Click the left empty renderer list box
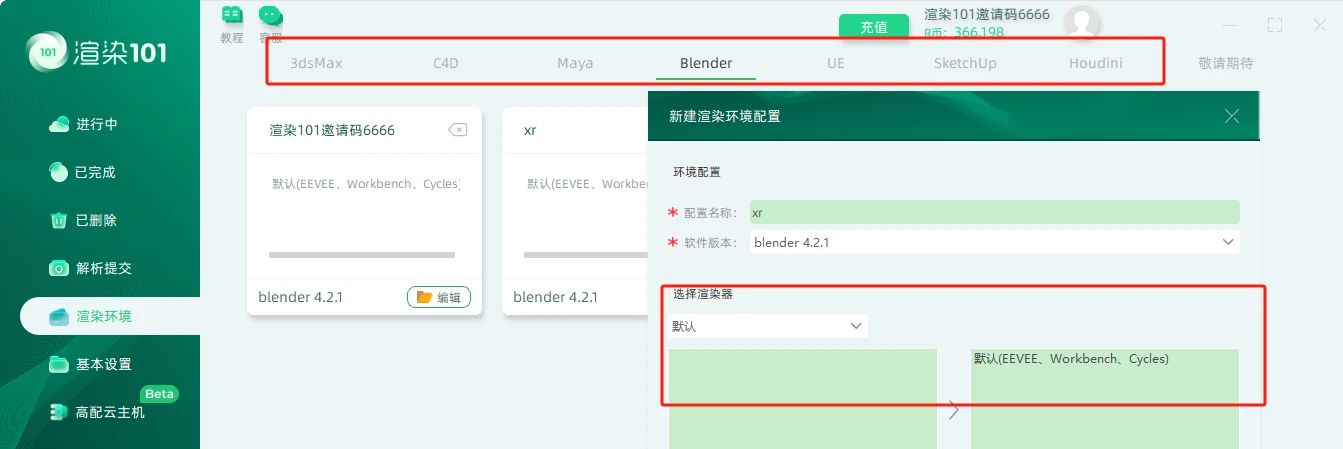 tap(803, 398)
